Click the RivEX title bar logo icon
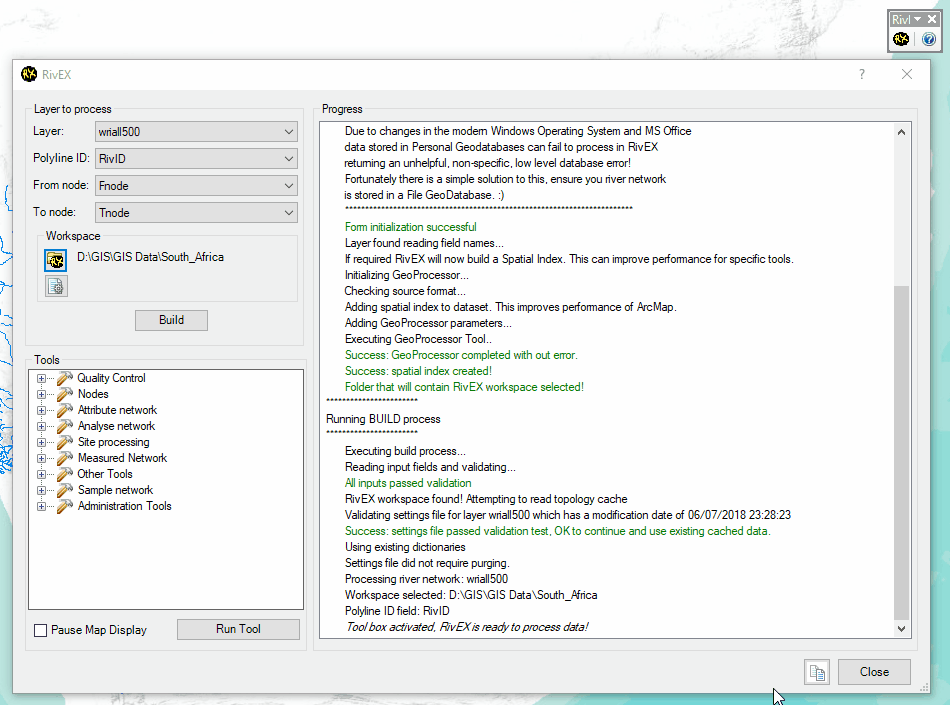The height and width of the screenshot is (705, 950). coord(28,74)
